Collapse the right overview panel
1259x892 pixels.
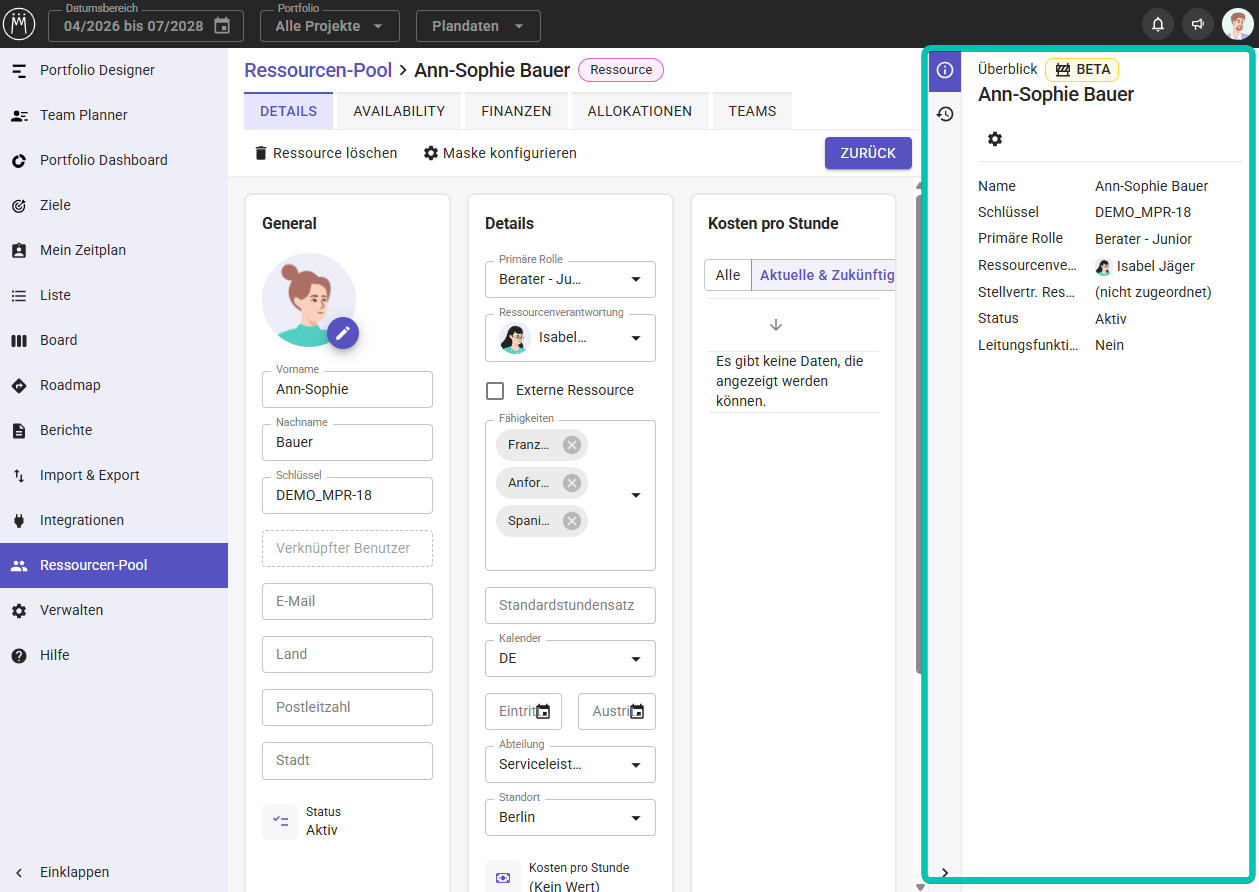[x=945, y=872]
